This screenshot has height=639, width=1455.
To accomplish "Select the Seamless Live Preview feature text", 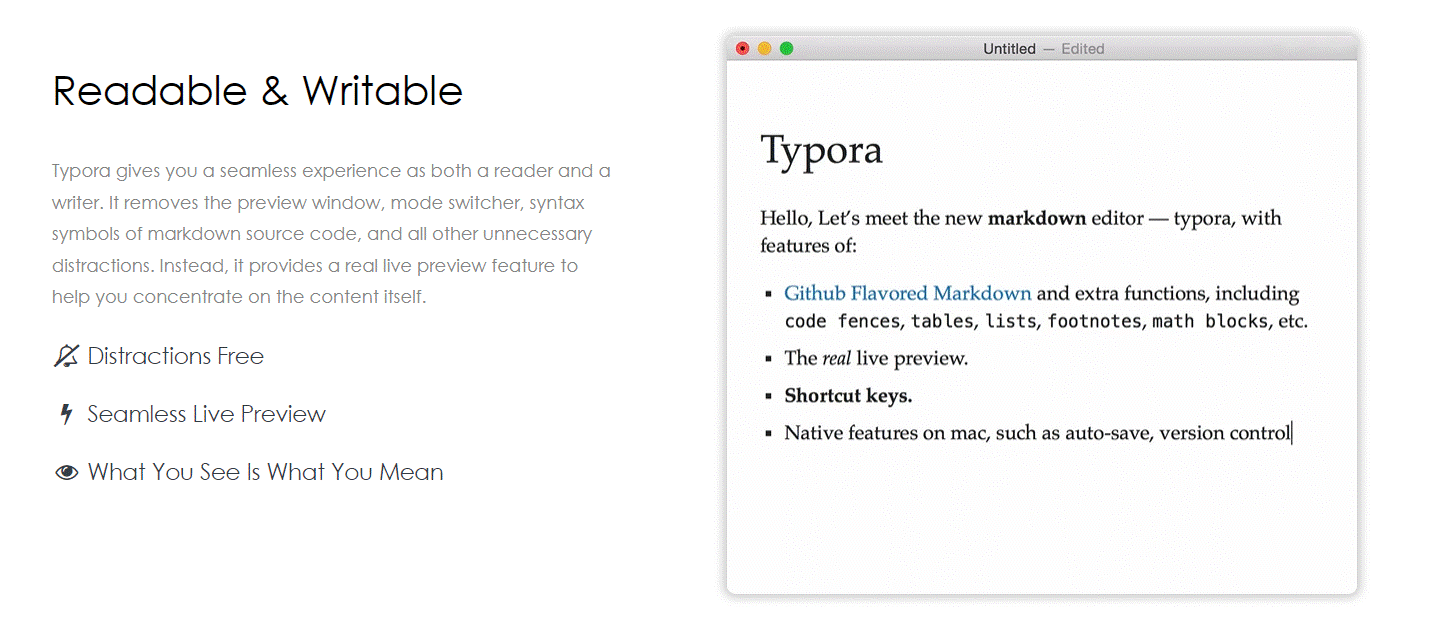I will 207,414.
